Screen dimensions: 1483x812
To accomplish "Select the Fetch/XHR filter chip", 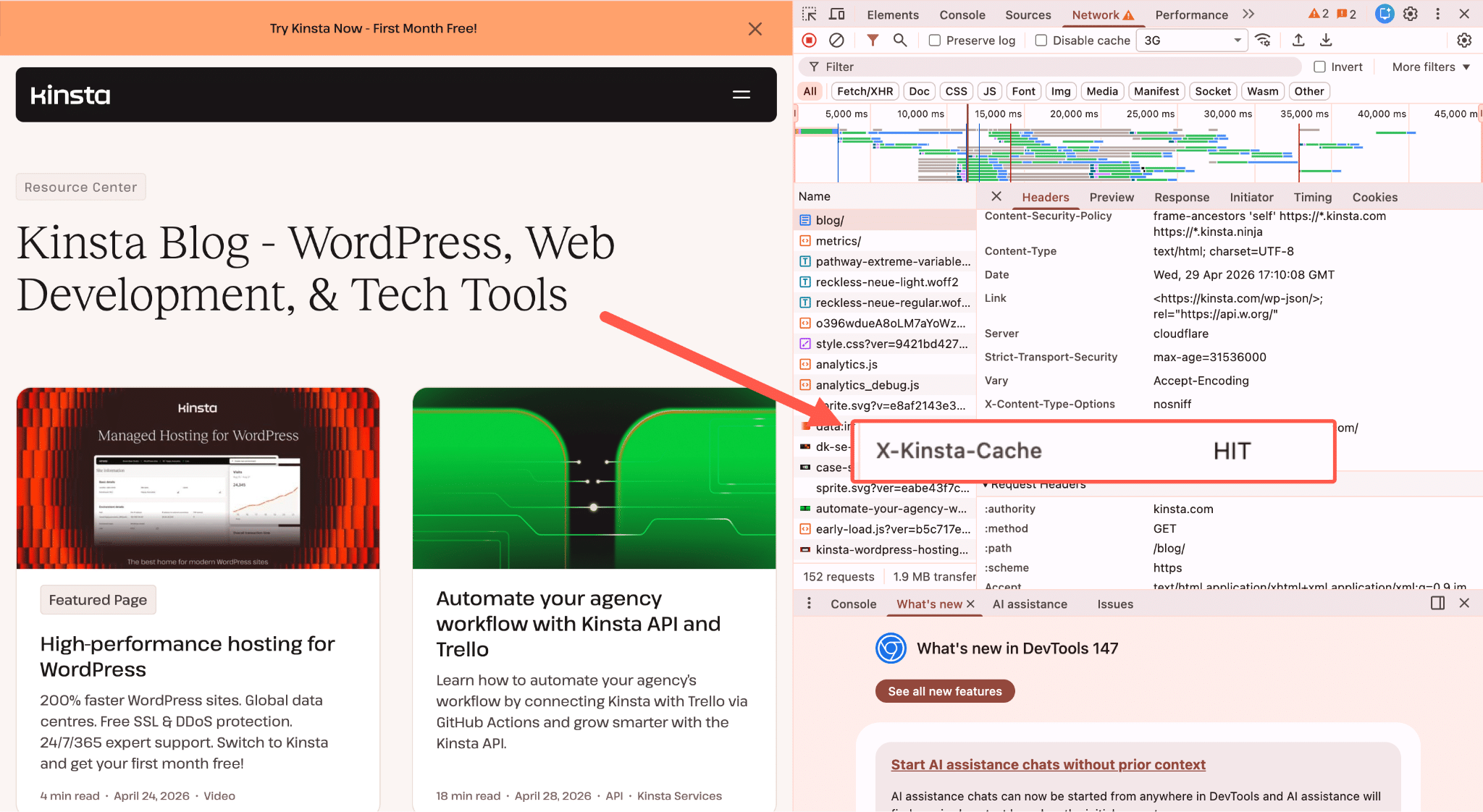I will pos(865,91).
